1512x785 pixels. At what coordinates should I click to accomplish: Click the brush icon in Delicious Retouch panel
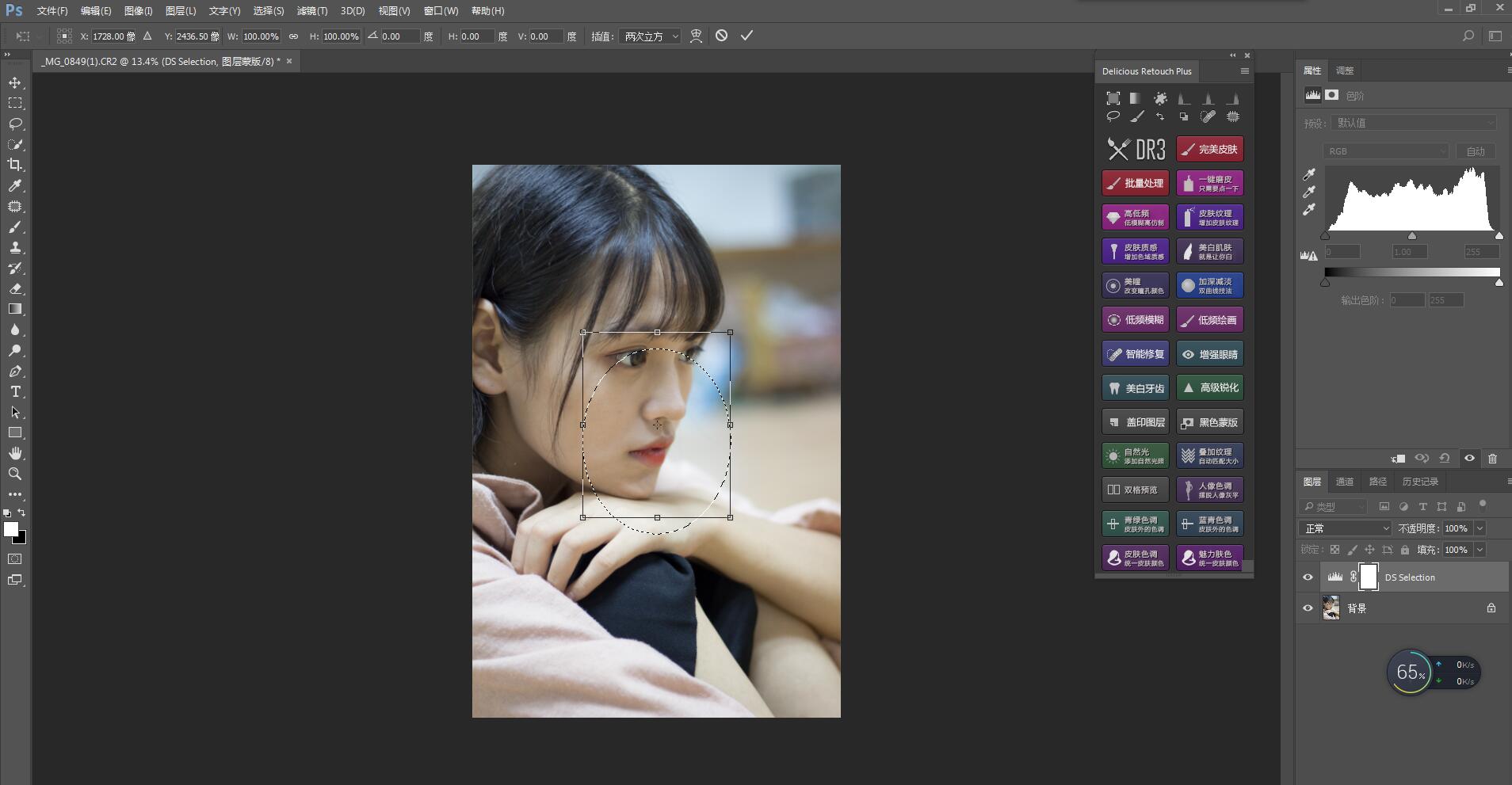(1138, 116)
